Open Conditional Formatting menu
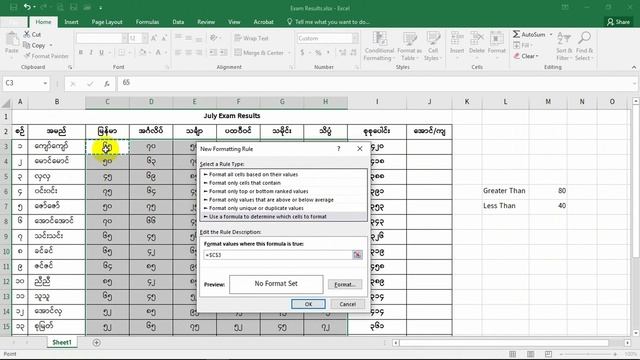This screenshot has height=360, width=640. tap(379, 46)
